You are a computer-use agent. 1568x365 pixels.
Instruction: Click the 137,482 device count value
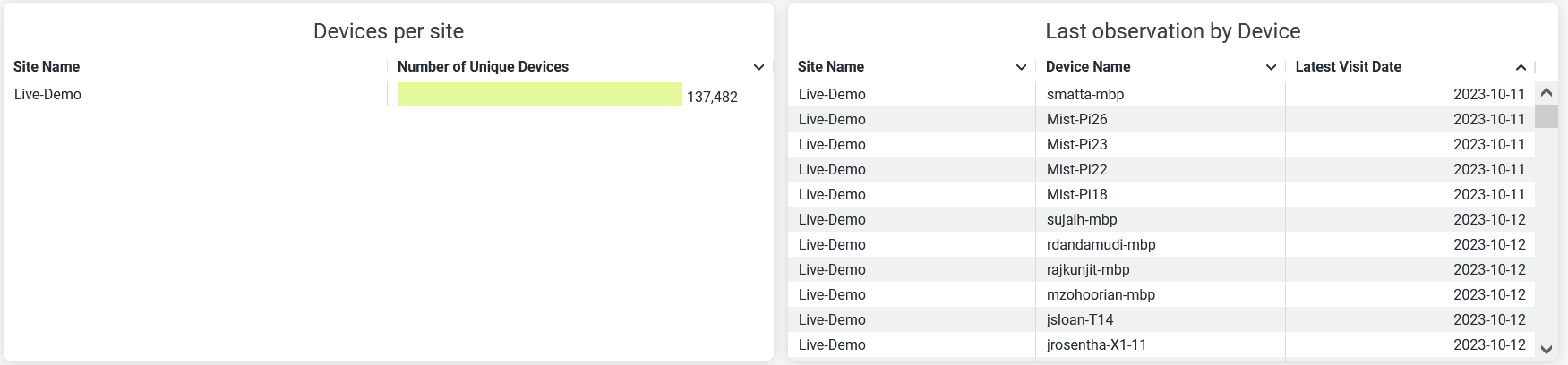712,97
